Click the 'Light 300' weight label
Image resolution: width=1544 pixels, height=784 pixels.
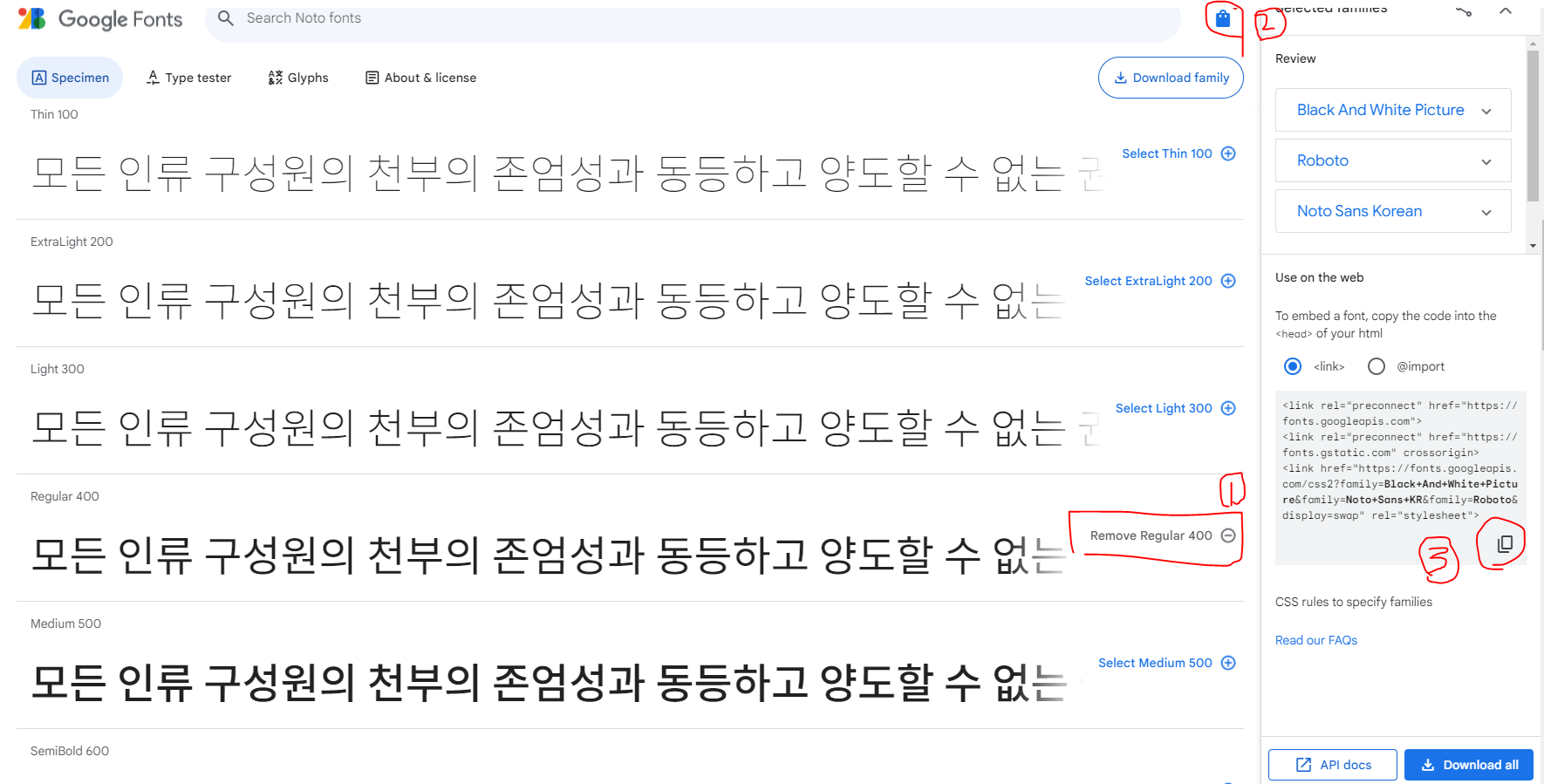58,369
